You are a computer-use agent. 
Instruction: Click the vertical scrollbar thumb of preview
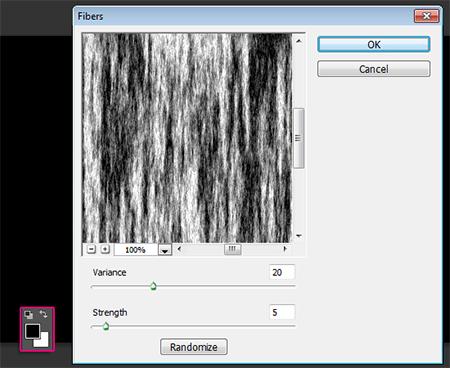(x=299, y=138)
